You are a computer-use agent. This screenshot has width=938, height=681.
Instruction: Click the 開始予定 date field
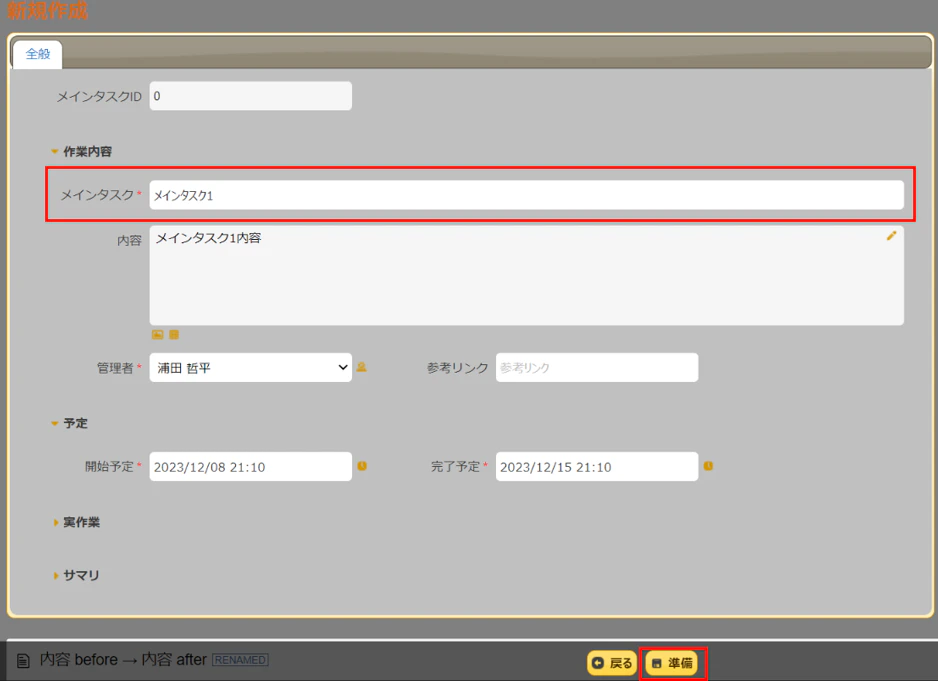(x=251, y=466)
